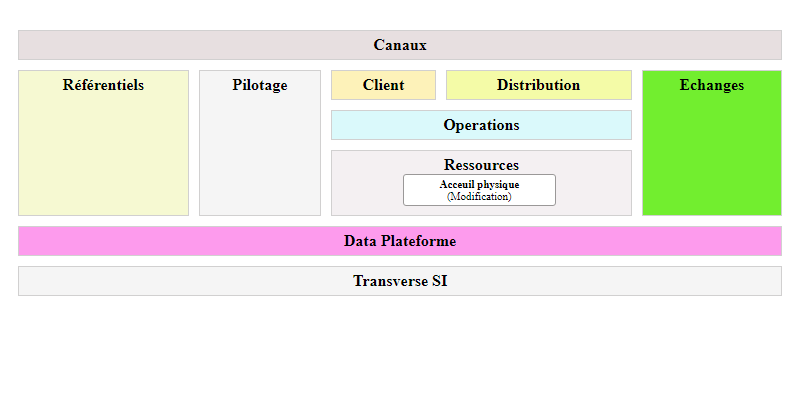Screen dimensions: 800x400
Task: Click the Ressources heading text
Action: (x=481, y=164)
